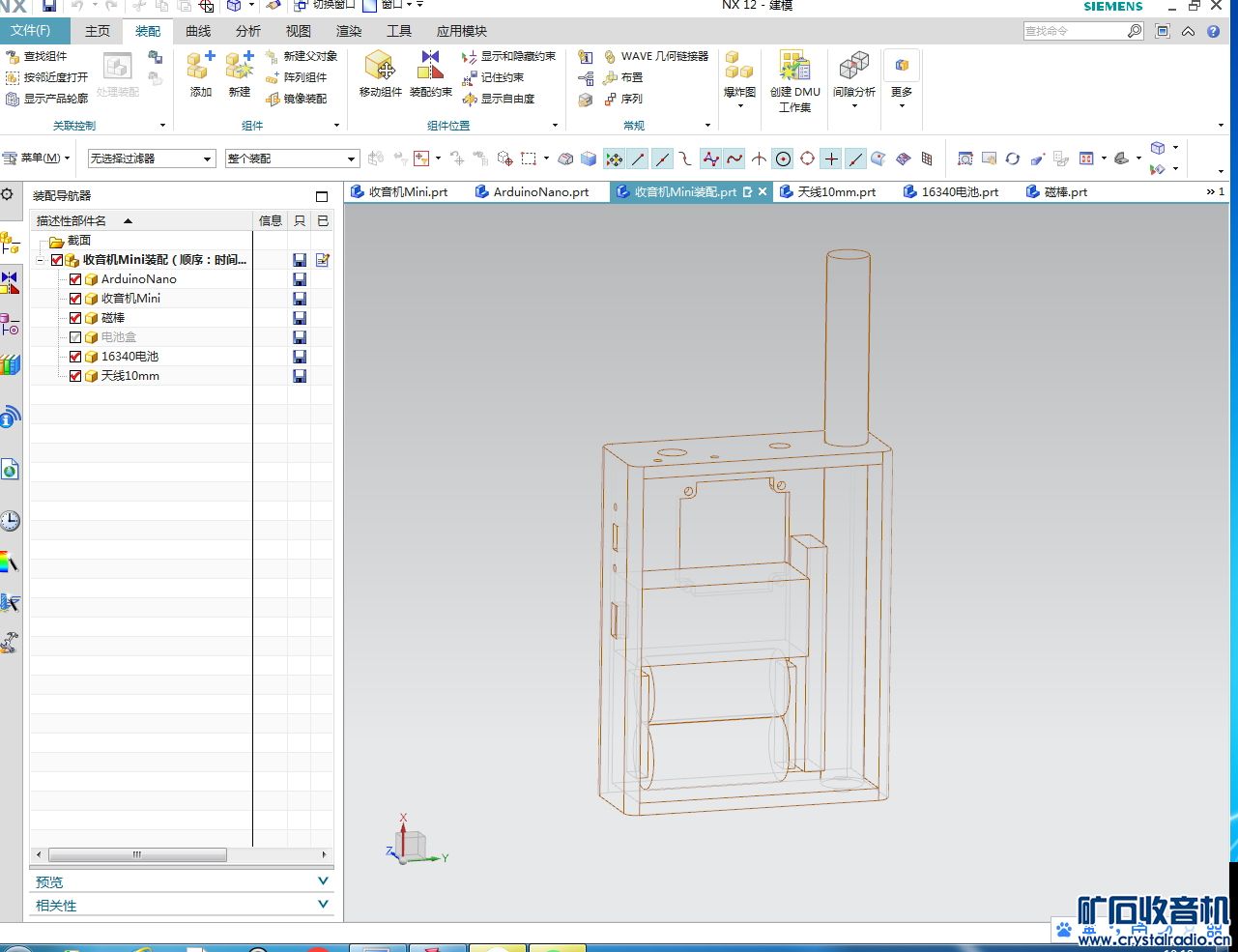The height and width of the screenshot is (952, 1238).
Task: Click in the 查找命令 search field
Action: click(1075, 31)
